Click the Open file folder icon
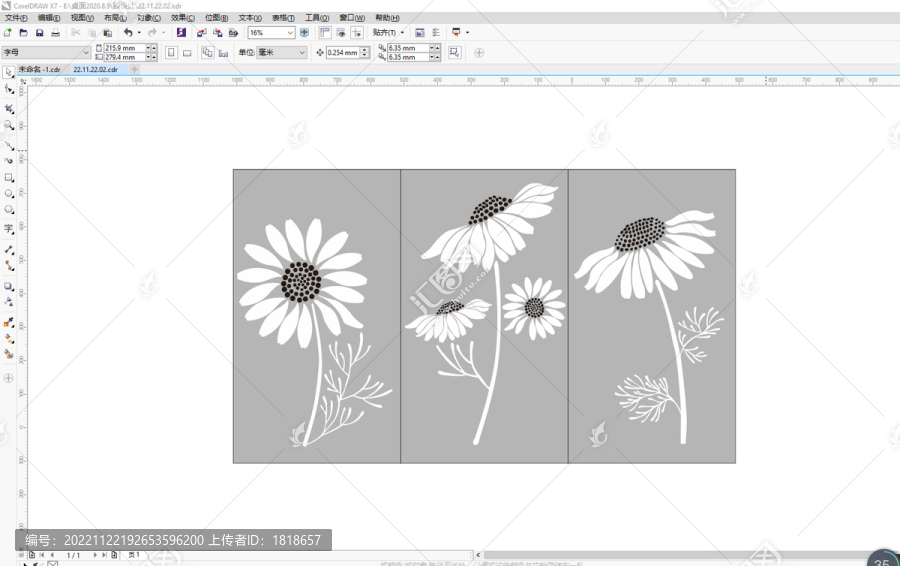This screenshot has height=566, width=900. pos(24,33)
